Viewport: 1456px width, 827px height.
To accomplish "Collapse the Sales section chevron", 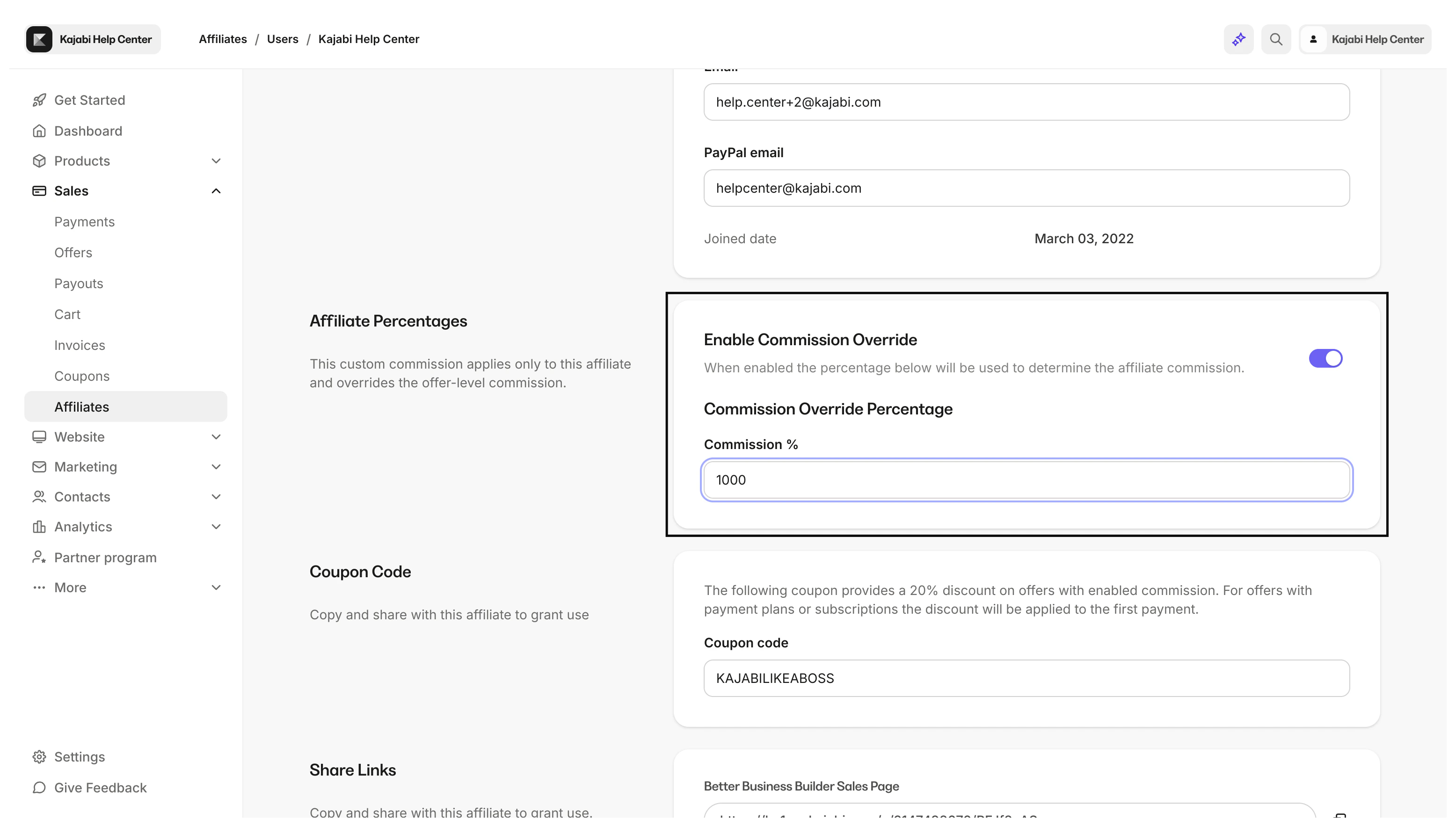I will [216, 191].
